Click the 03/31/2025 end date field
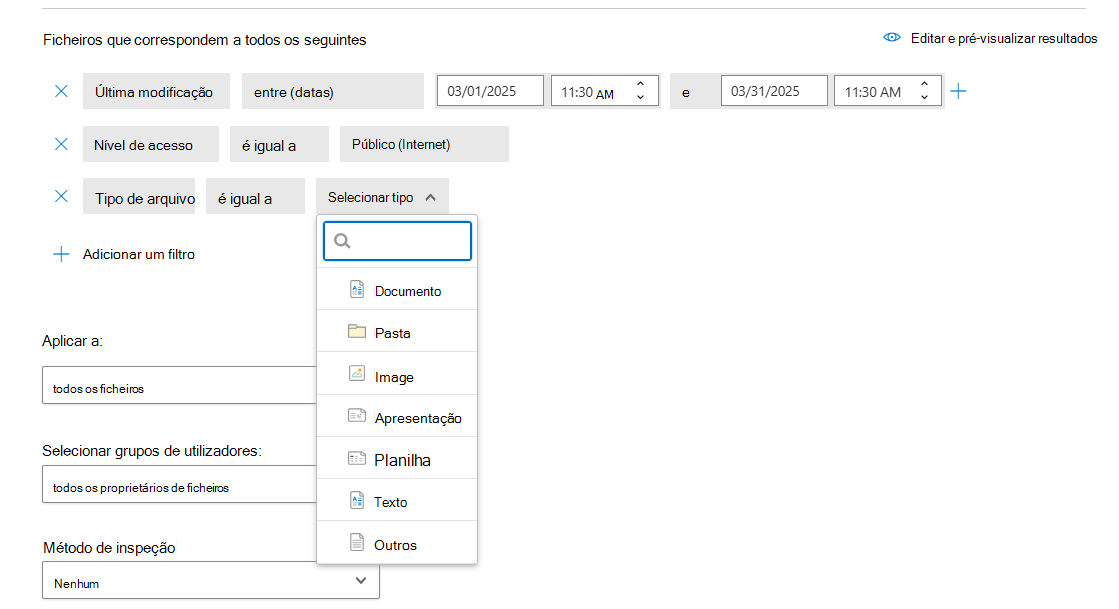Image resolution: width=1119 pixels, height=609 pixels. pos(774,91)
